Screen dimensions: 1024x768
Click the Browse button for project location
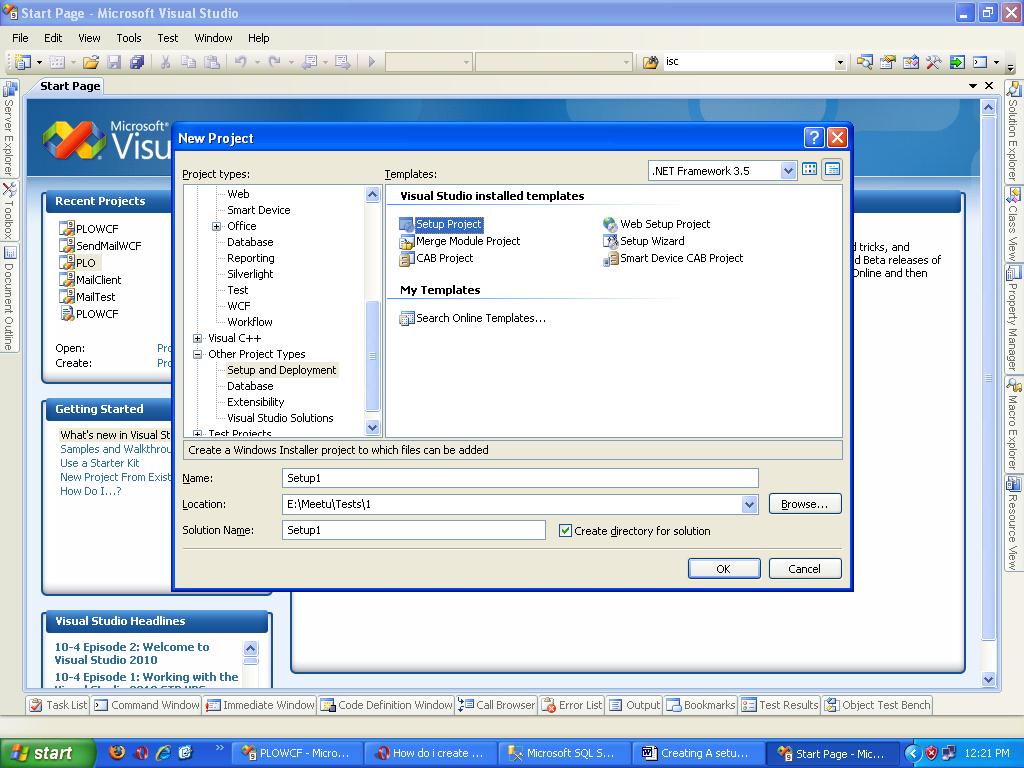(x=804, y=504)
